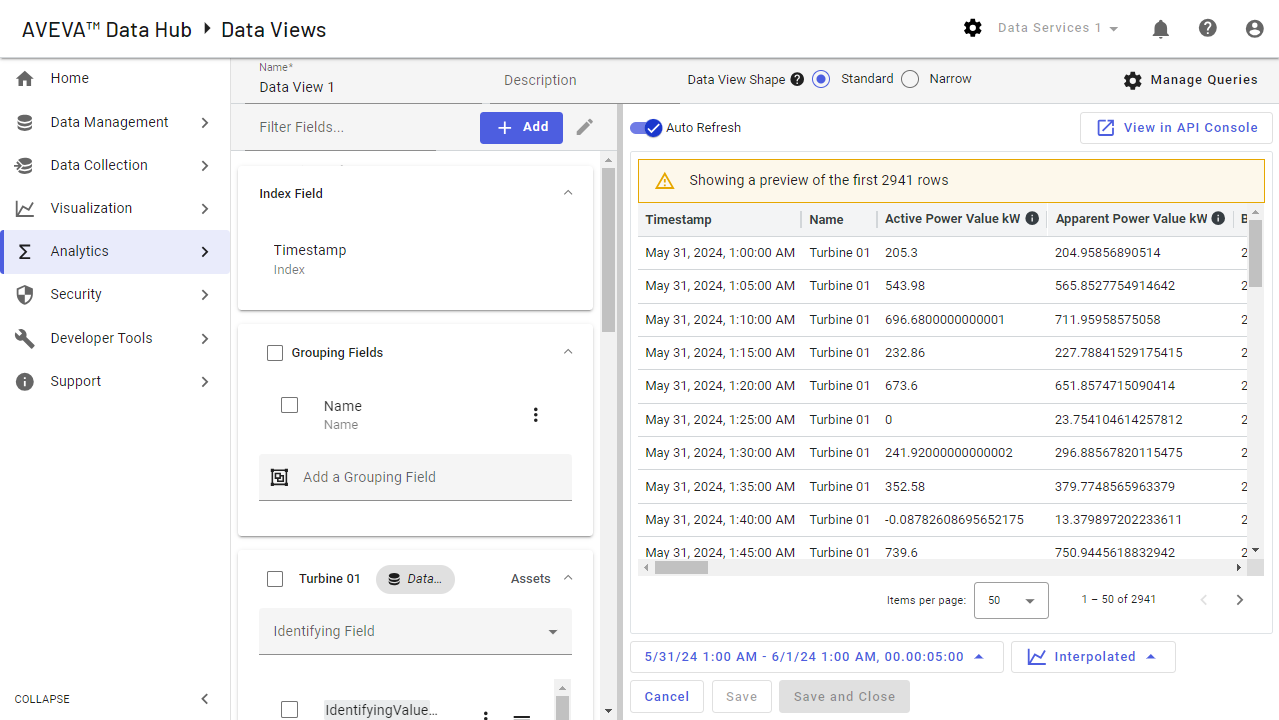Screen dimensions: 1279x720
Task: Open the help question mark in header
Action: tap(1208, 28)
